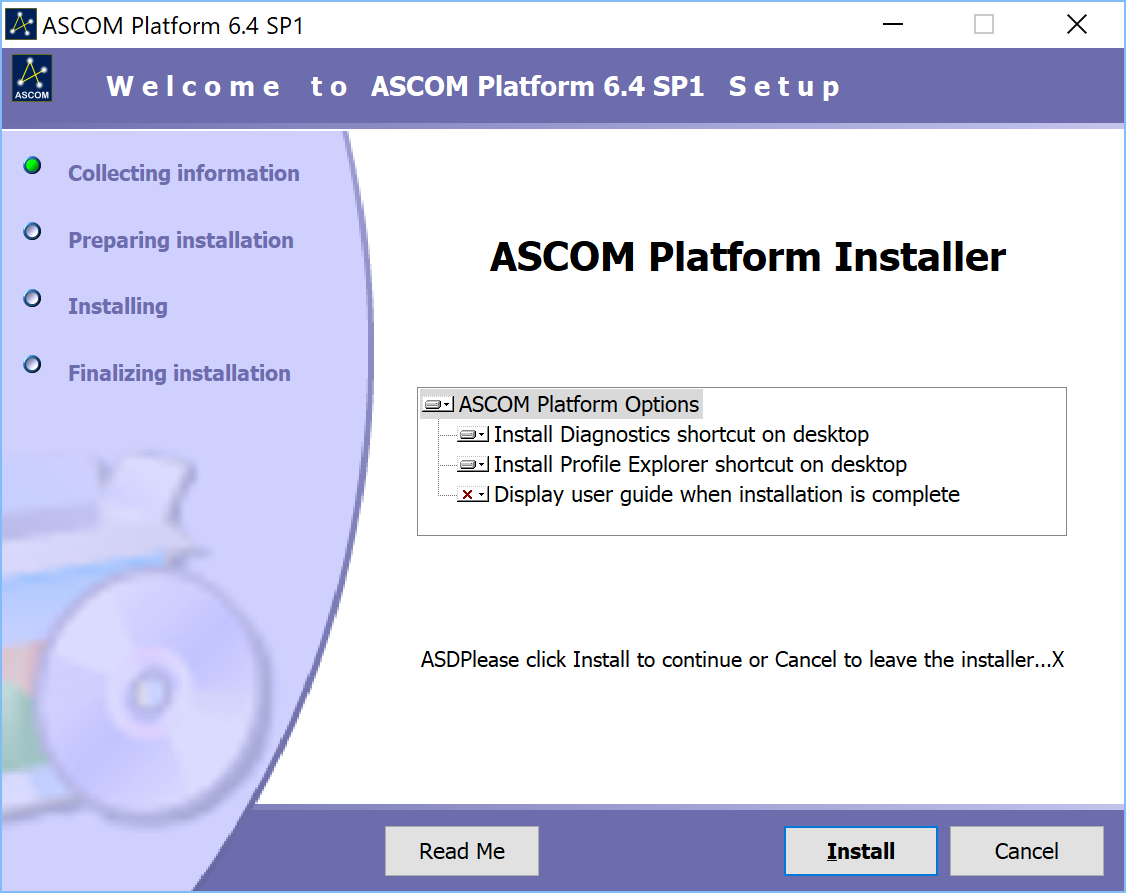This screenshot has width=1126, height=893.
Task: Click the Collecting information step label
Action: pyautogui.click(x=184, y=173)
